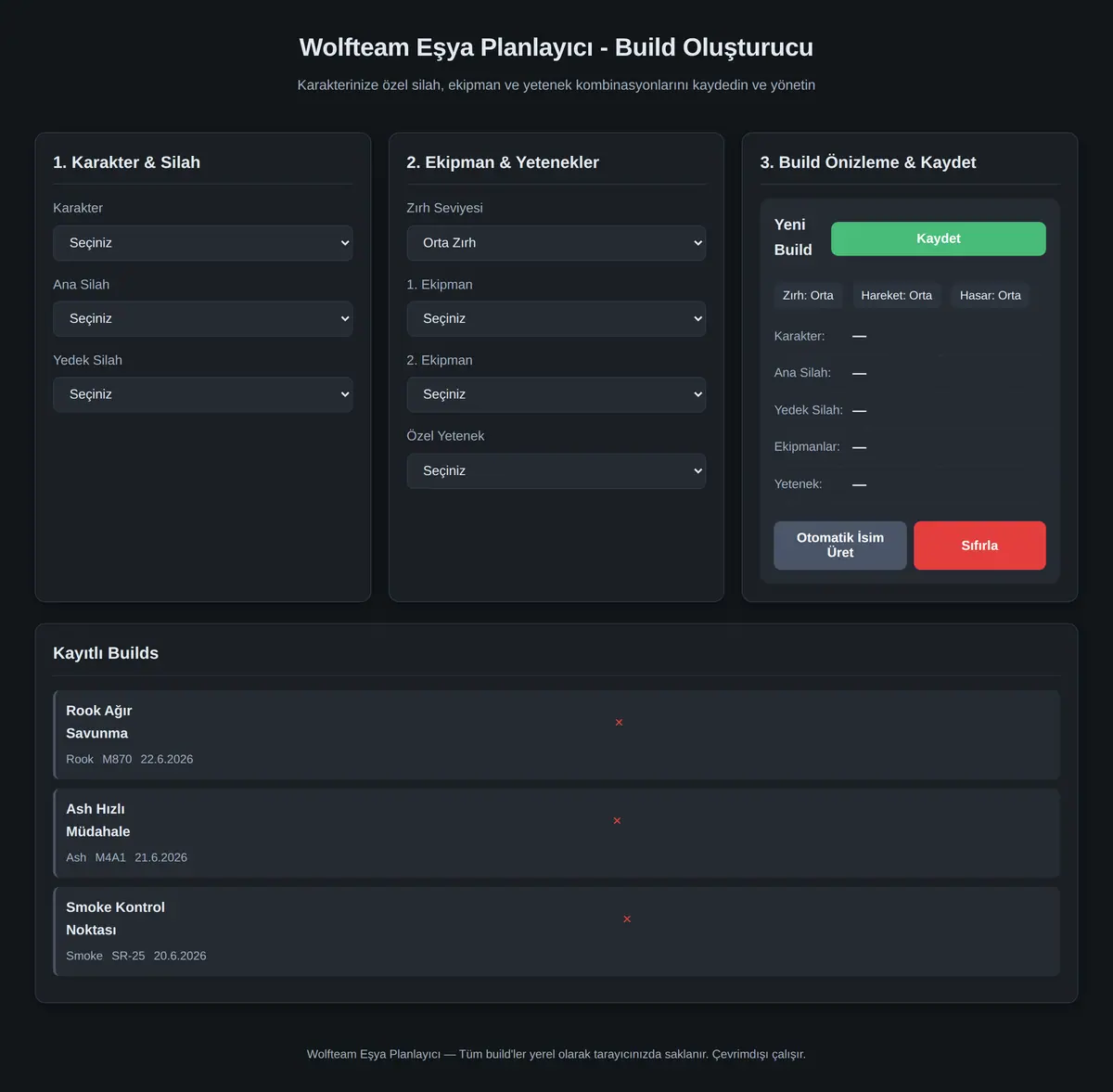Viewport: 1113px width, 1092px height.
Task: Click the 2. Ekipman & Yetenekler heading
Action: point(503,162)
